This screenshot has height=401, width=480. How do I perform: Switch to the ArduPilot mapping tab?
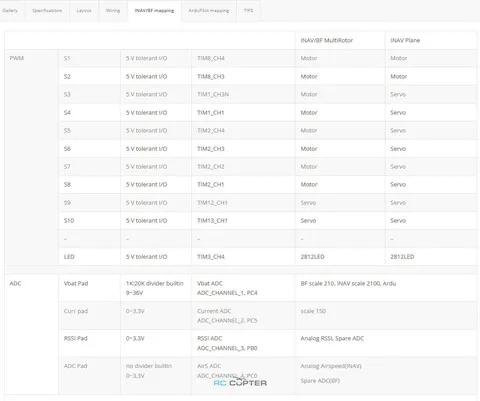(209, 11)
